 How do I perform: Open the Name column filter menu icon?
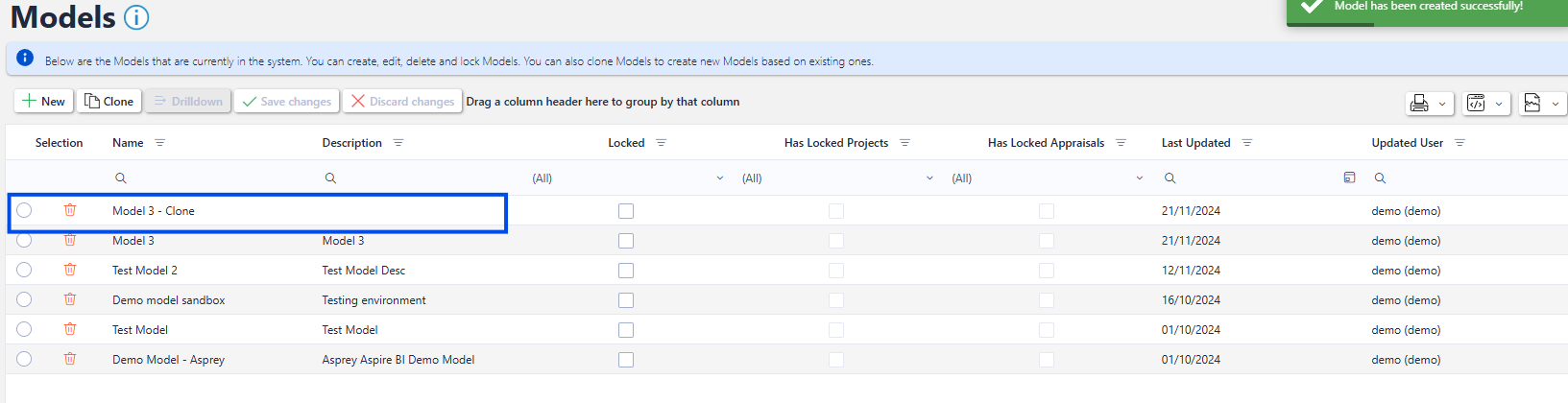tap(160, 143)
